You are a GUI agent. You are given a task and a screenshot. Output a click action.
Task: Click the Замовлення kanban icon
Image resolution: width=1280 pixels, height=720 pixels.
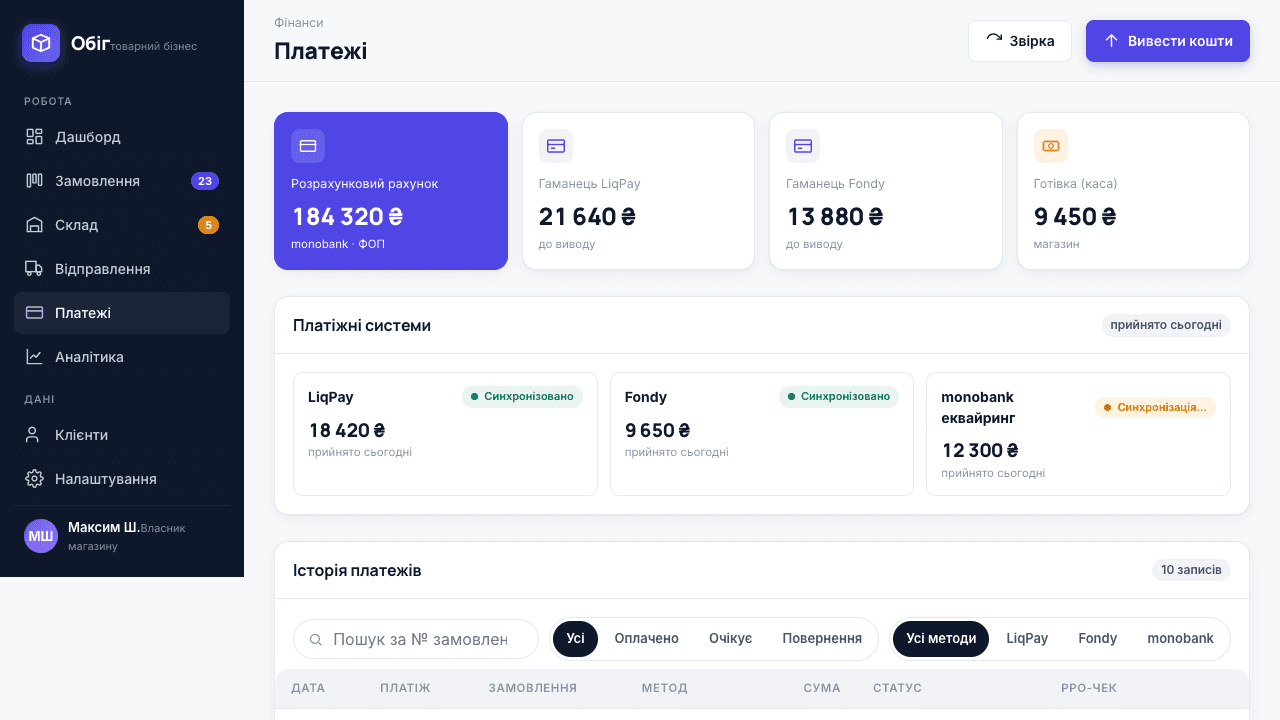34,181
